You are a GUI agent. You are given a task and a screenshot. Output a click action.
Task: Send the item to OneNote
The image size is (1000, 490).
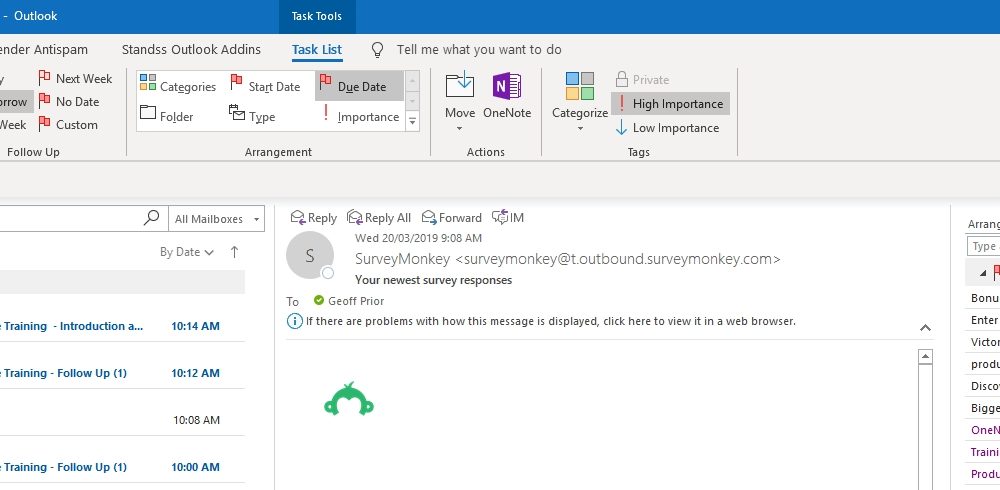(507, 96)
